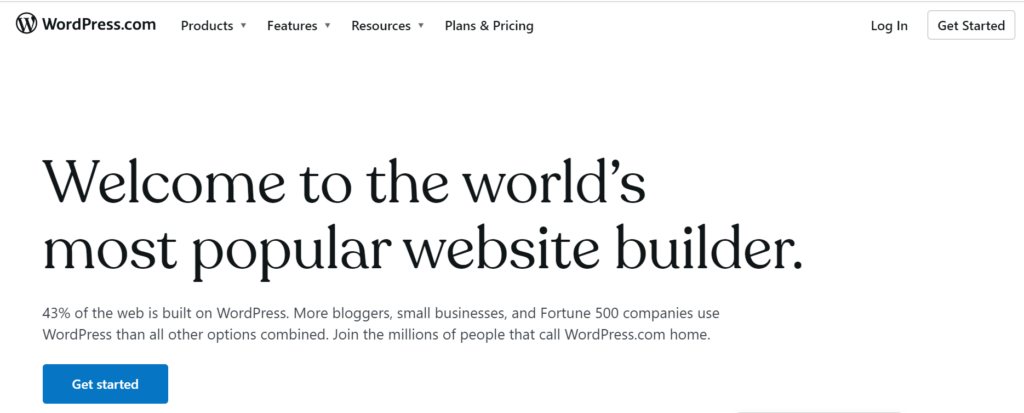Go to the Plans & Pricing page

pos(489,26)
